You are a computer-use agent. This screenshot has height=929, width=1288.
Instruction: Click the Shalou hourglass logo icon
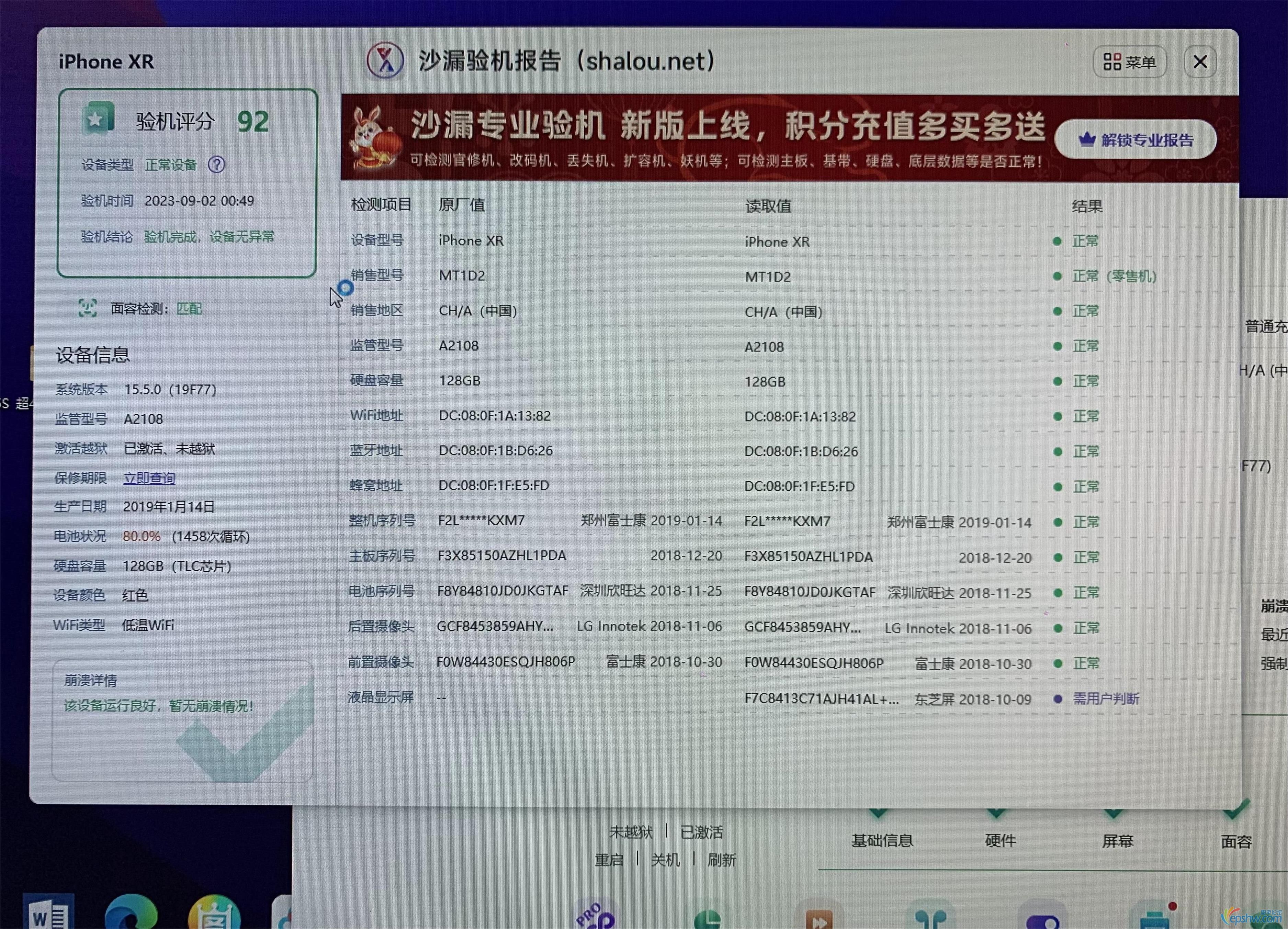tap(385, 60)
